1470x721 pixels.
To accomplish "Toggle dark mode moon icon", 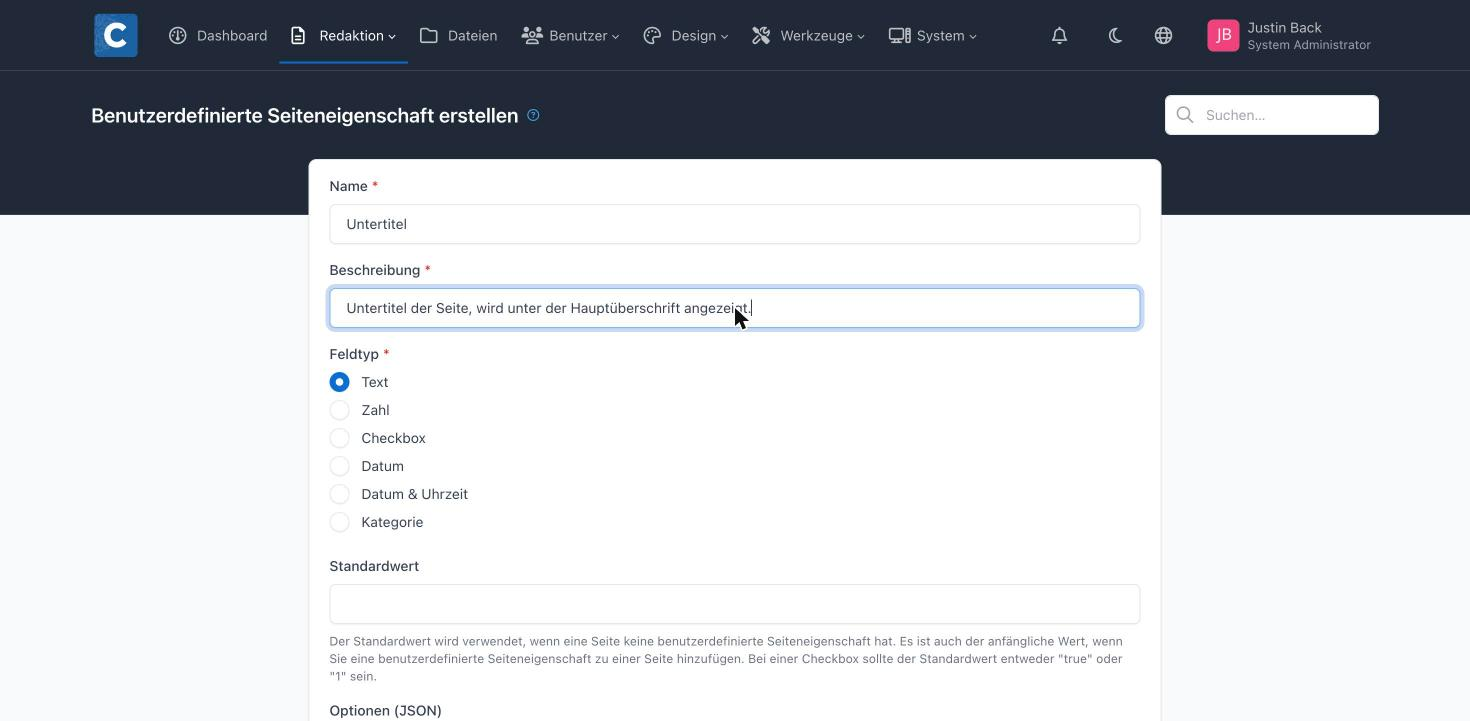I will pos(1115,35).
